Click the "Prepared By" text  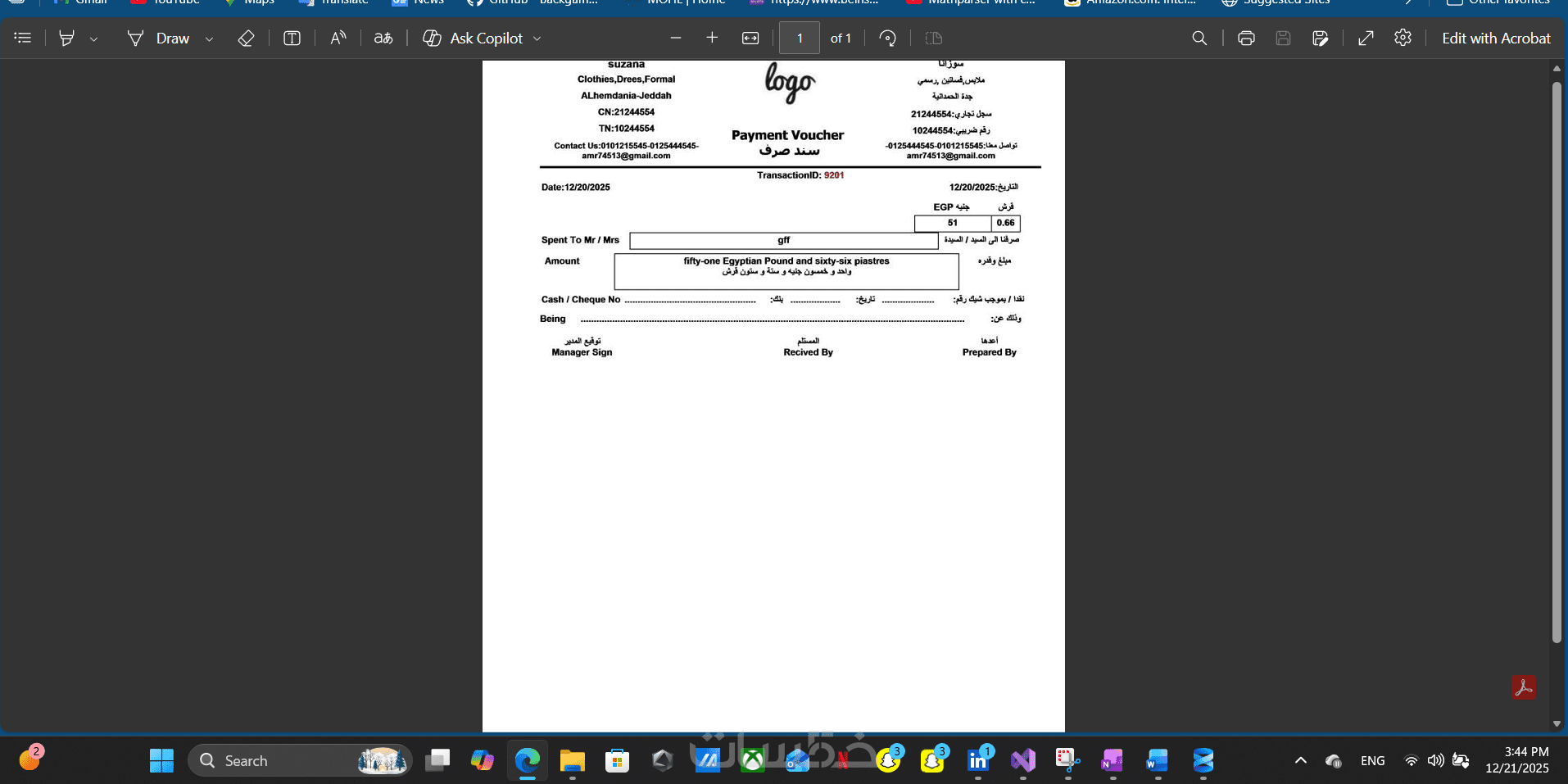(x=989, y=352)
